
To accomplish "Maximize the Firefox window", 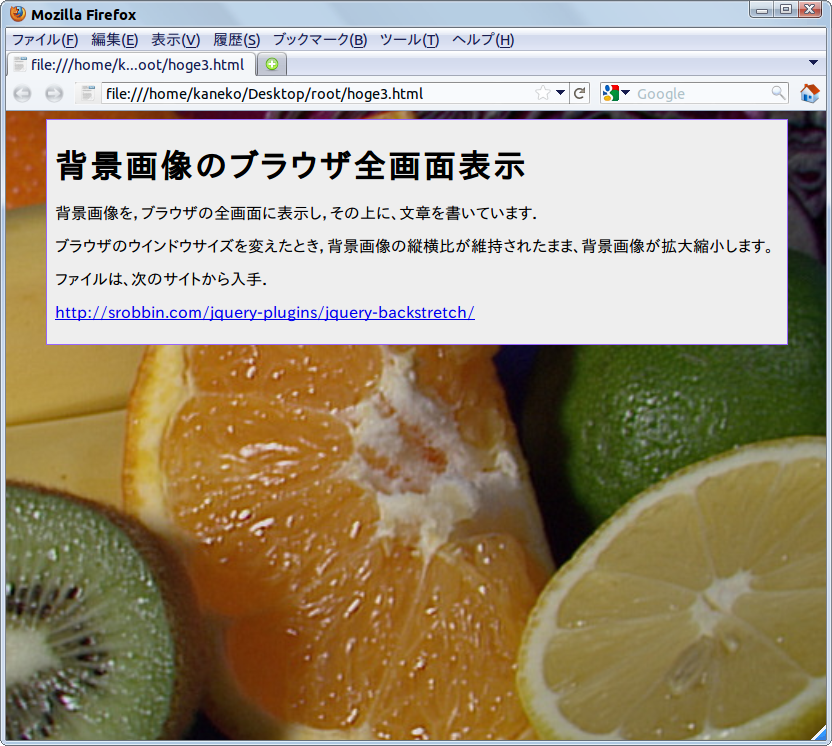I will click(786, 10).
